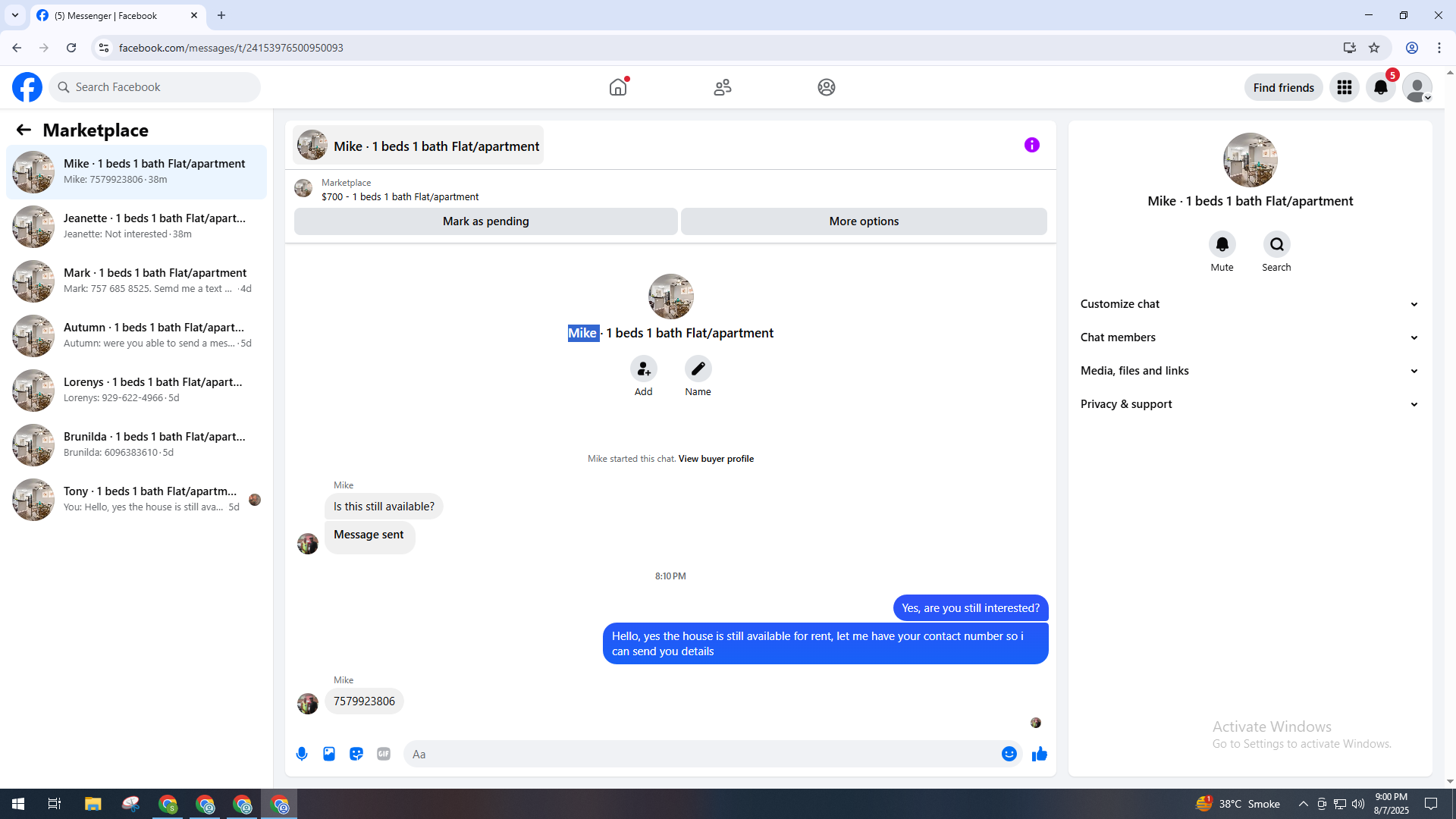Show hidden system tray icons
1456x819 pixels.
[1303, 804]
